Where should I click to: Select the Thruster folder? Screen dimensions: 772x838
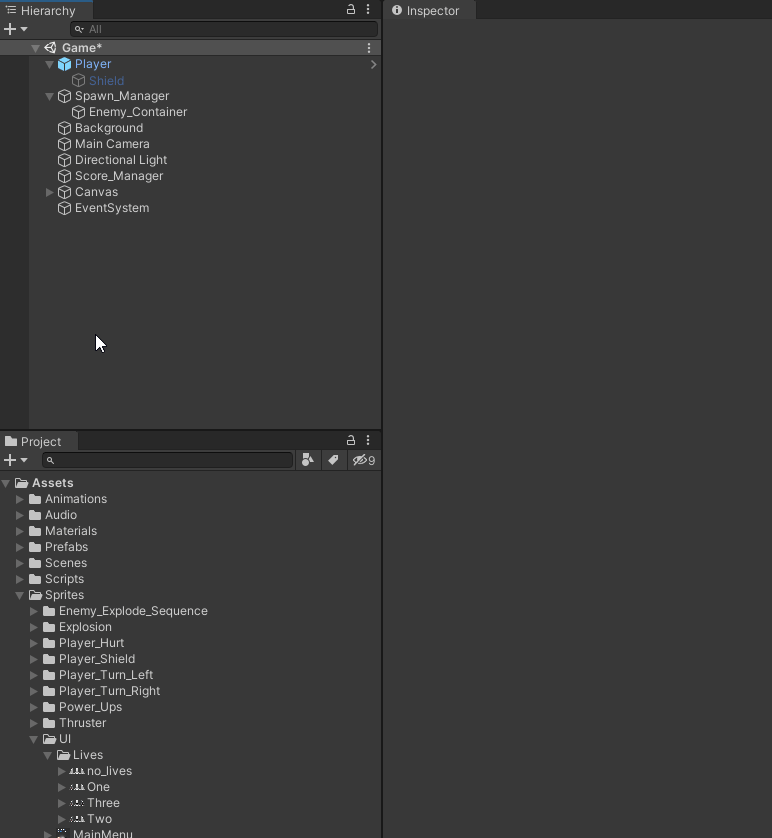82,724
